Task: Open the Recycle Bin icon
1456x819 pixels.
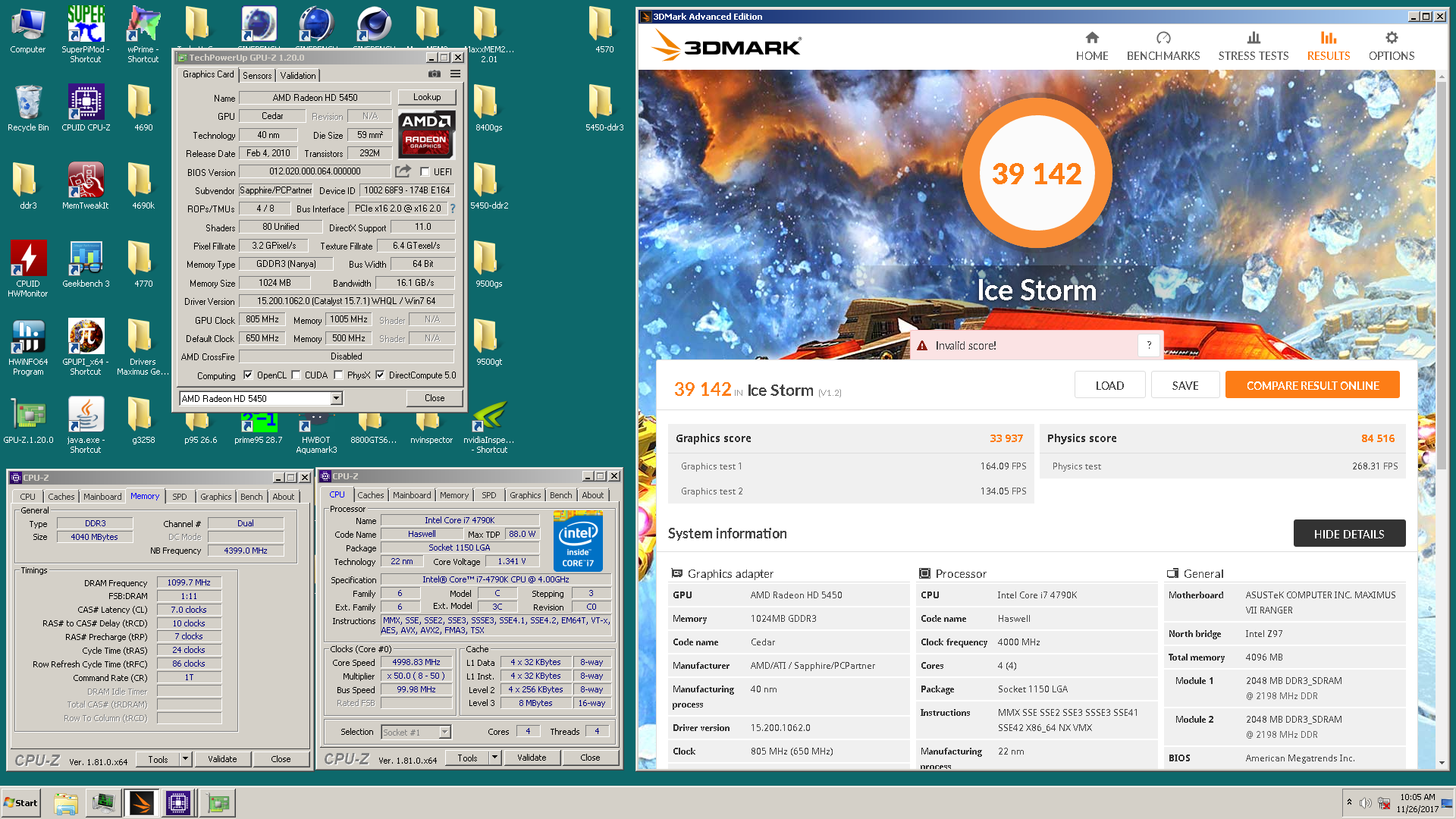Action: tap(28, 108)
